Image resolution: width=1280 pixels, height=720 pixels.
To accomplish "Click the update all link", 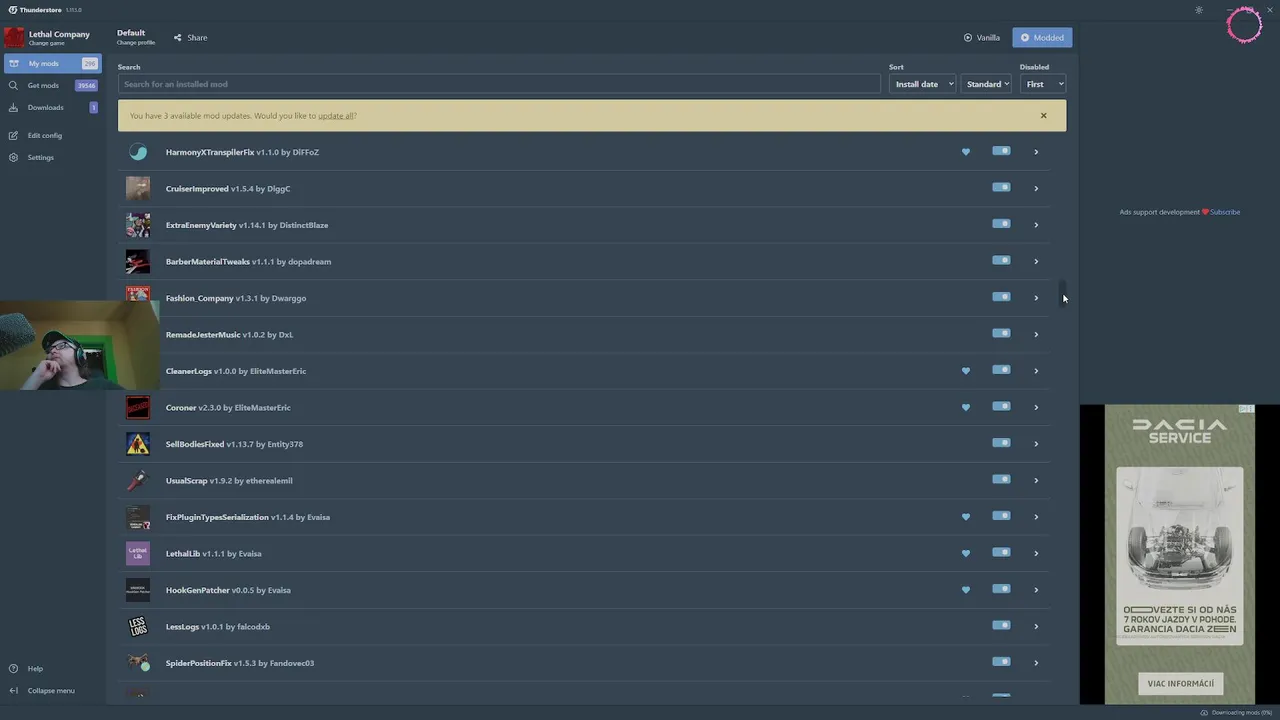I will [335, 116].
